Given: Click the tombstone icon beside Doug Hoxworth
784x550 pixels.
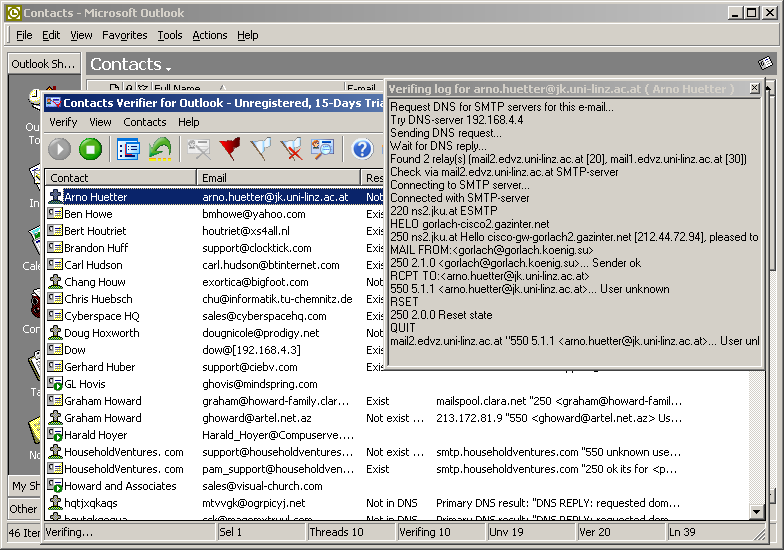Looking at the screenshot, I should click(55, 332).
